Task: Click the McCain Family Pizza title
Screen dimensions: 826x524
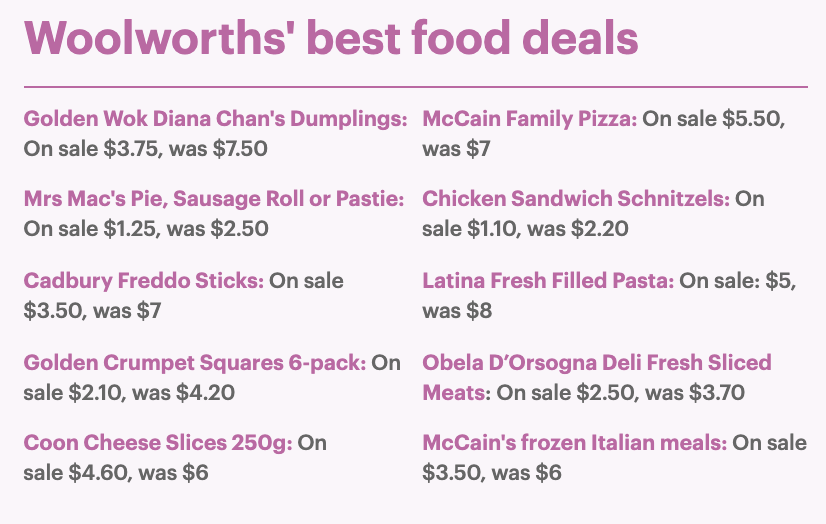Action: 530,119
